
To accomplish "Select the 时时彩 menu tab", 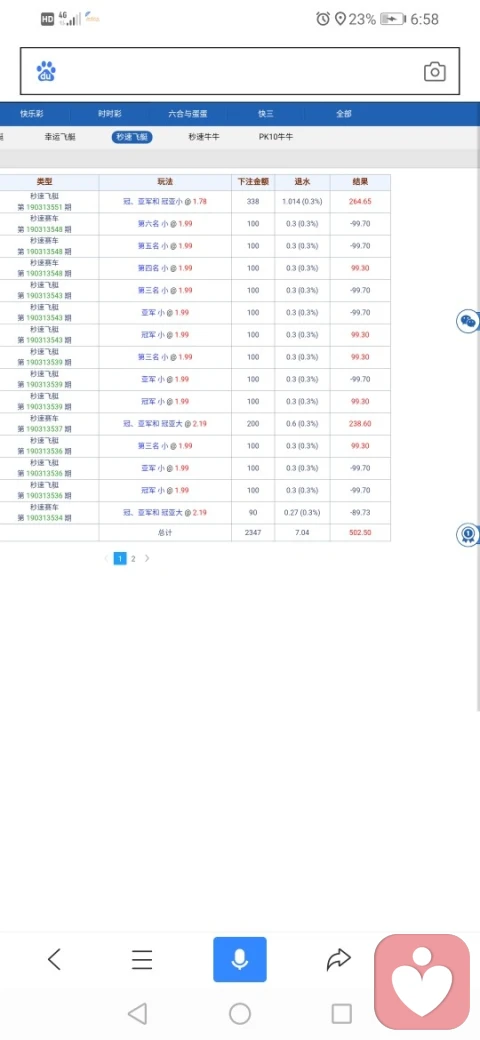I will coord(109,114).
